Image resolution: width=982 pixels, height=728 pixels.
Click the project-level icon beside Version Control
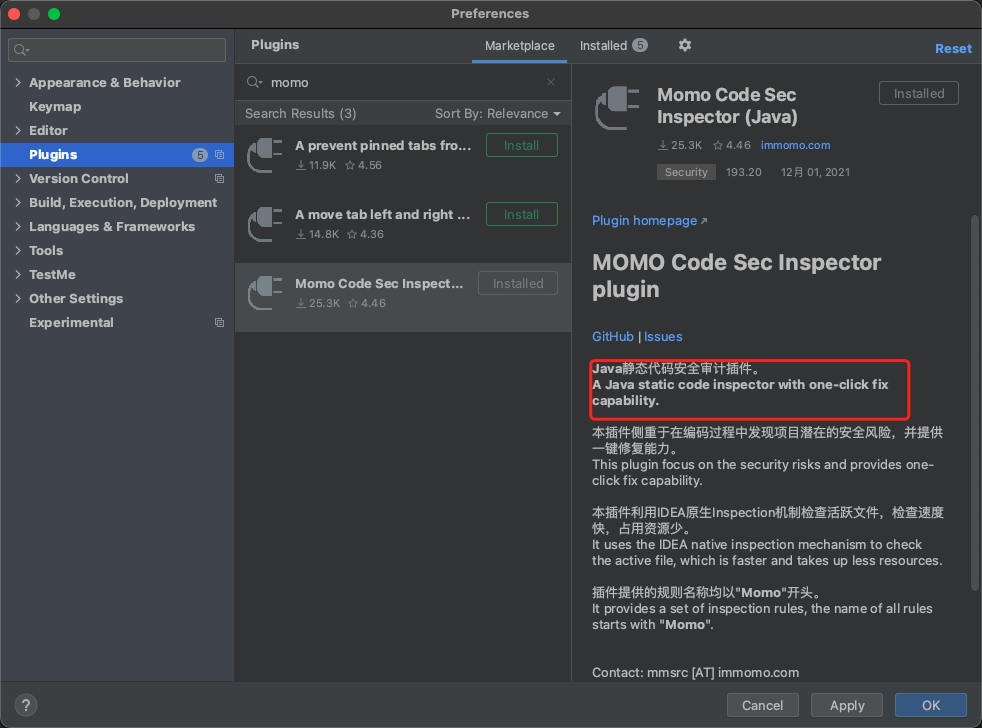pyautogui.click(x=219, y=179)
